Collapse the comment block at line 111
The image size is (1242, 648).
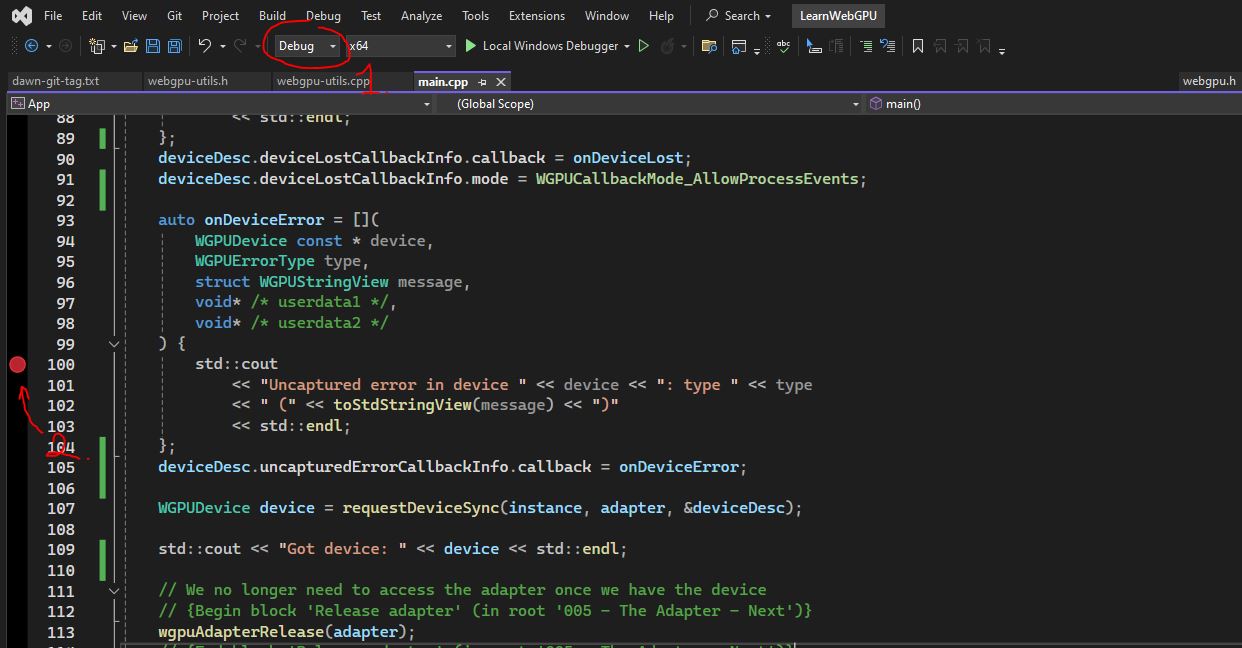(114, 590)
